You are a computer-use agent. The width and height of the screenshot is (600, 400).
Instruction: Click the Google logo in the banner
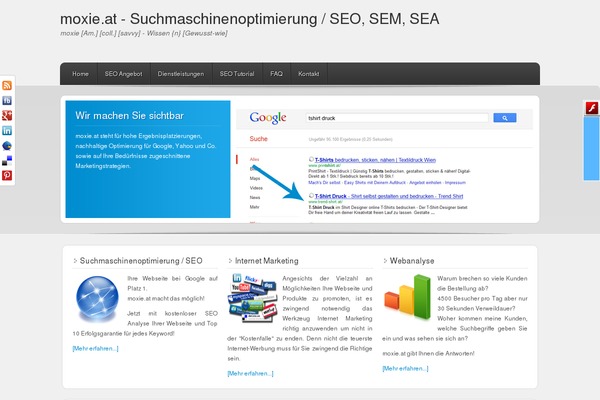pyautogui.click(x=268, y=118)
